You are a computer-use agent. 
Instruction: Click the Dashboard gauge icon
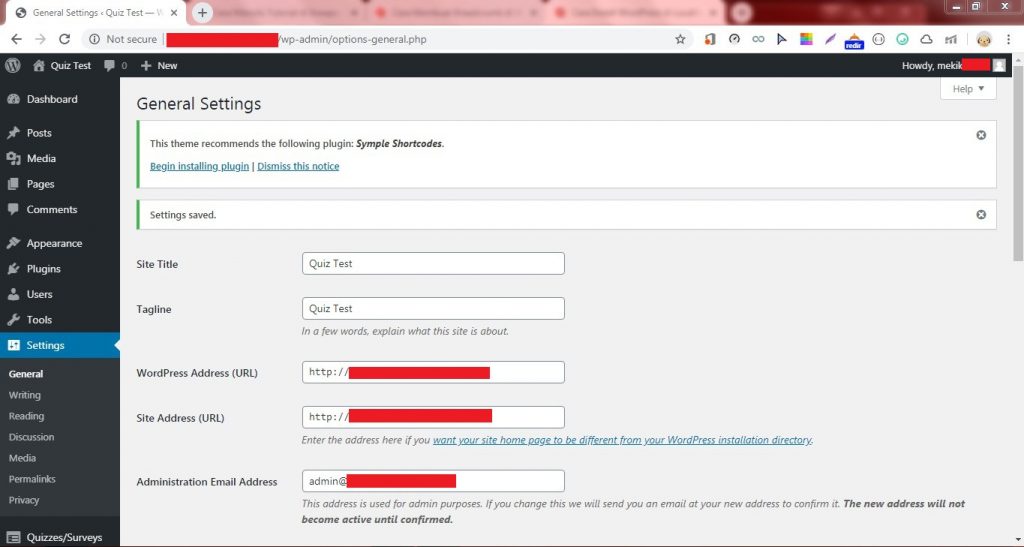tap(13, 99)
